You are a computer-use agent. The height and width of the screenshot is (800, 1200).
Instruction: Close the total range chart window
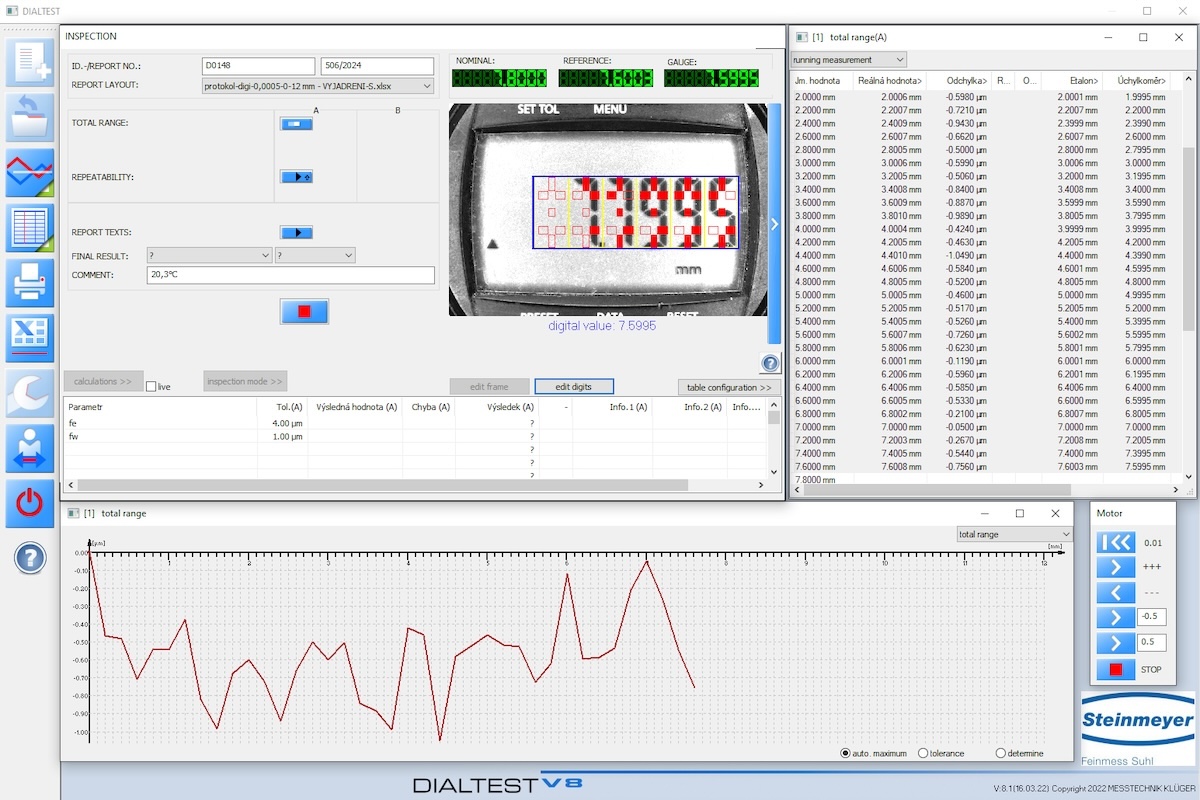(x=1055, y=513)
